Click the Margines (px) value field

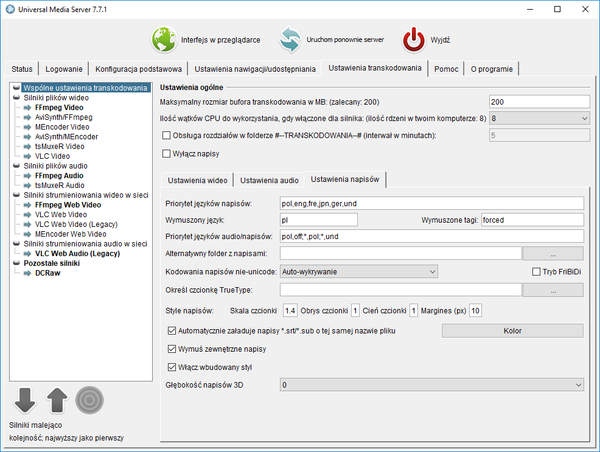pyautogui.click(x=475, y=310)
